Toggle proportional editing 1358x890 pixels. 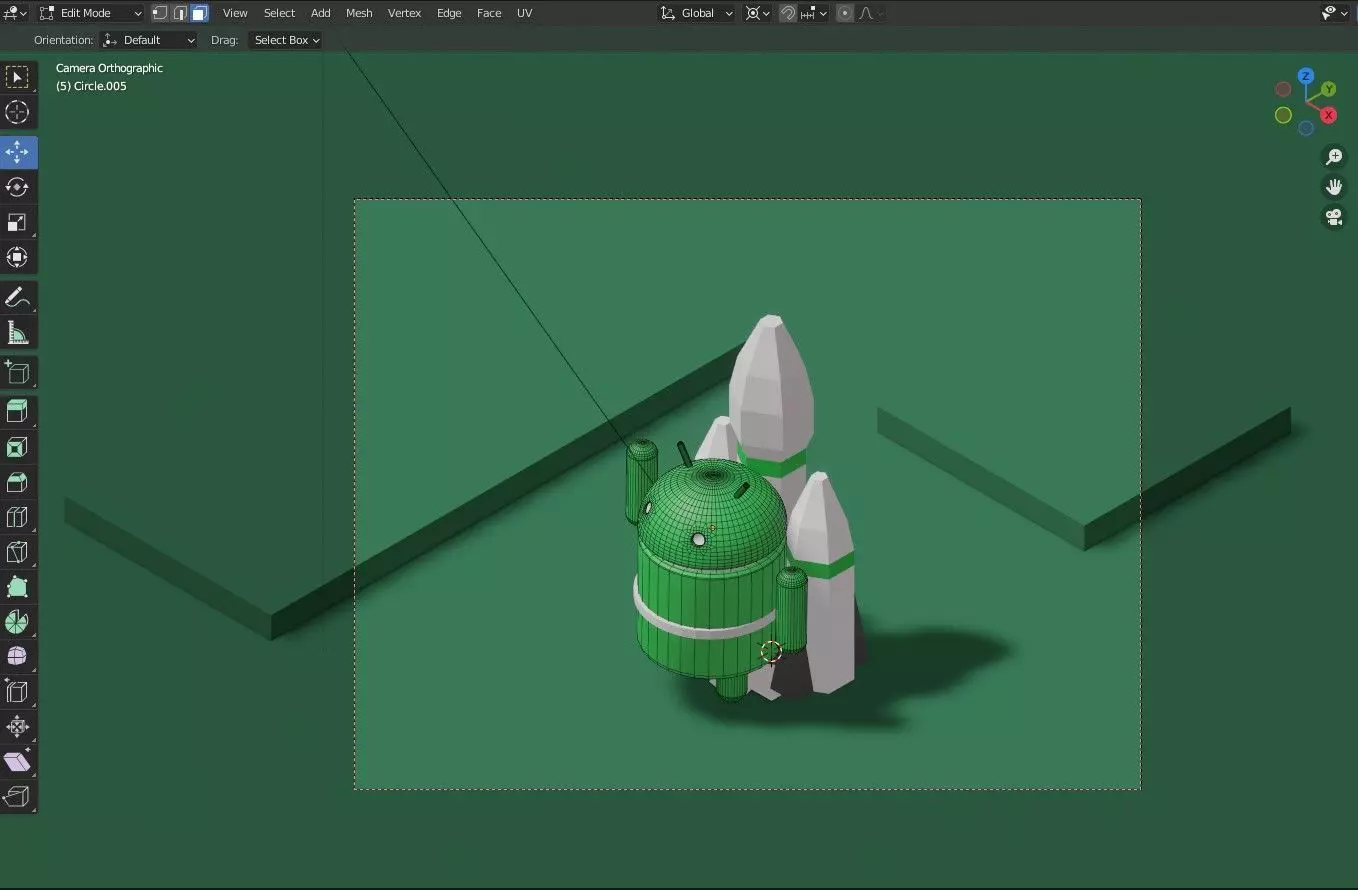click(x=845, y=13)
